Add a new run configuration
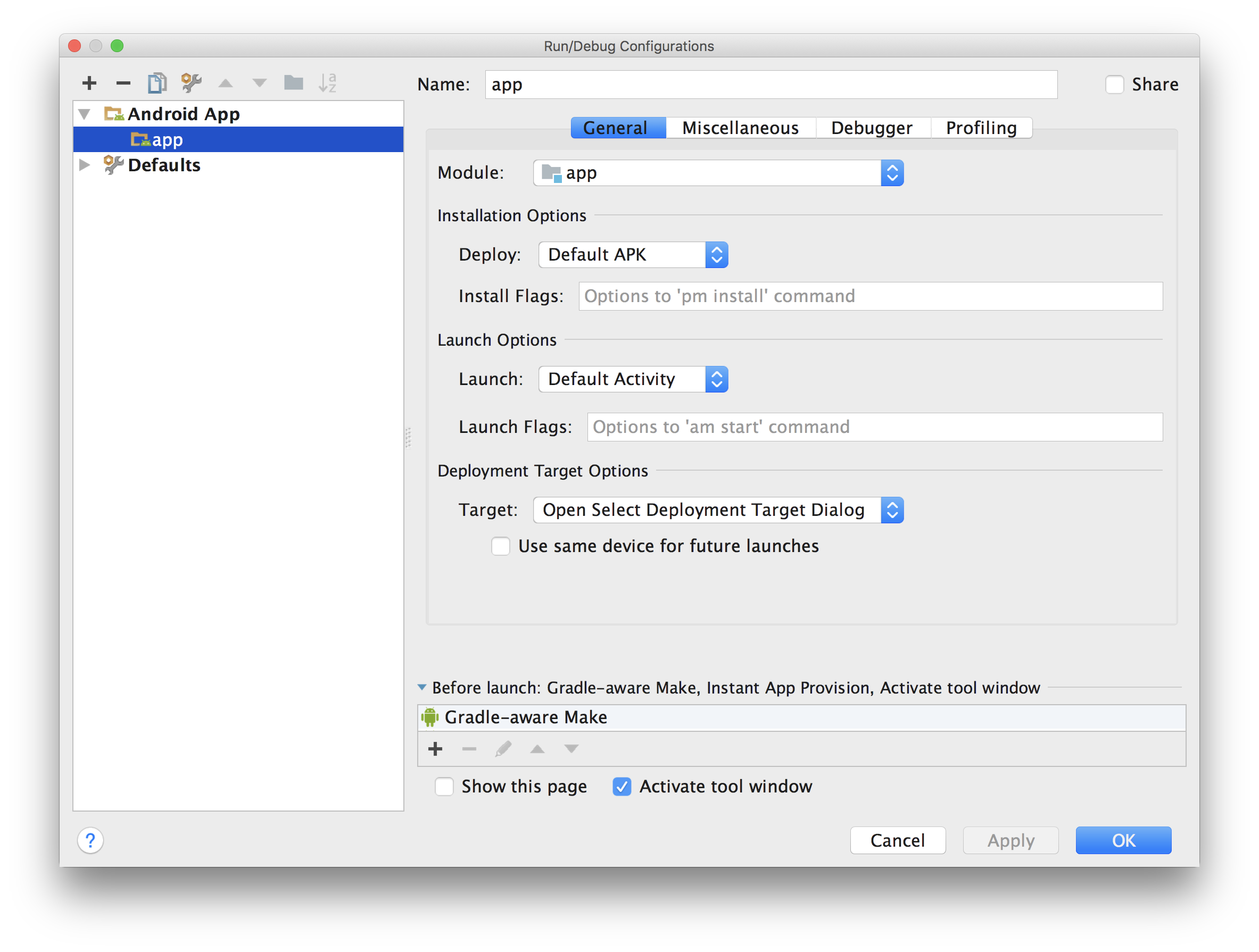This screenshot has height=952, width=1259. [89, 83]
